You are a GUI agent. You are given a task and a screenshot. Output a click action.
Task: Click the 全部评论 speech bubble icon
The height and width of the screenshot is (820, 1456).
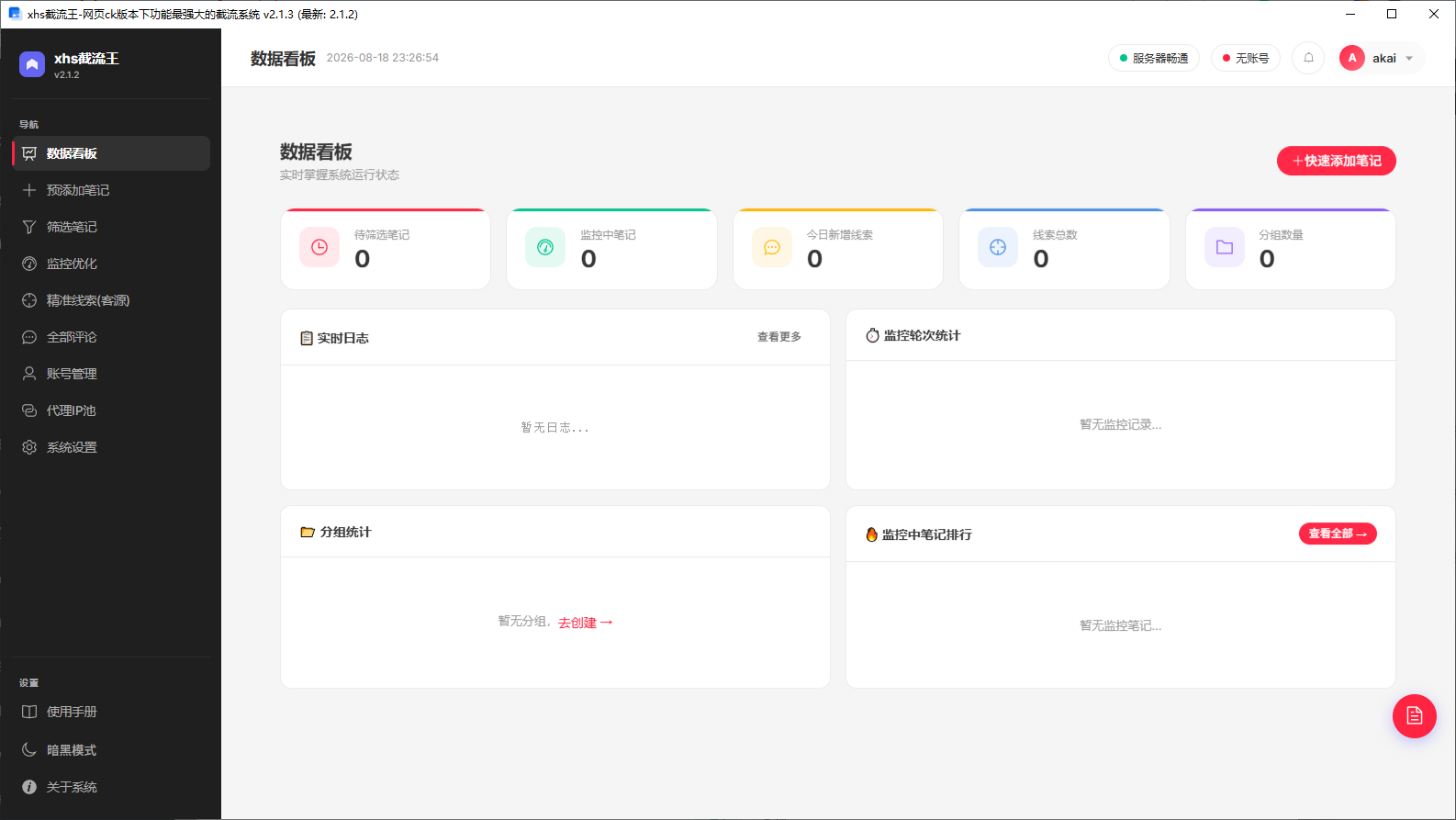[x=29, y=337]
